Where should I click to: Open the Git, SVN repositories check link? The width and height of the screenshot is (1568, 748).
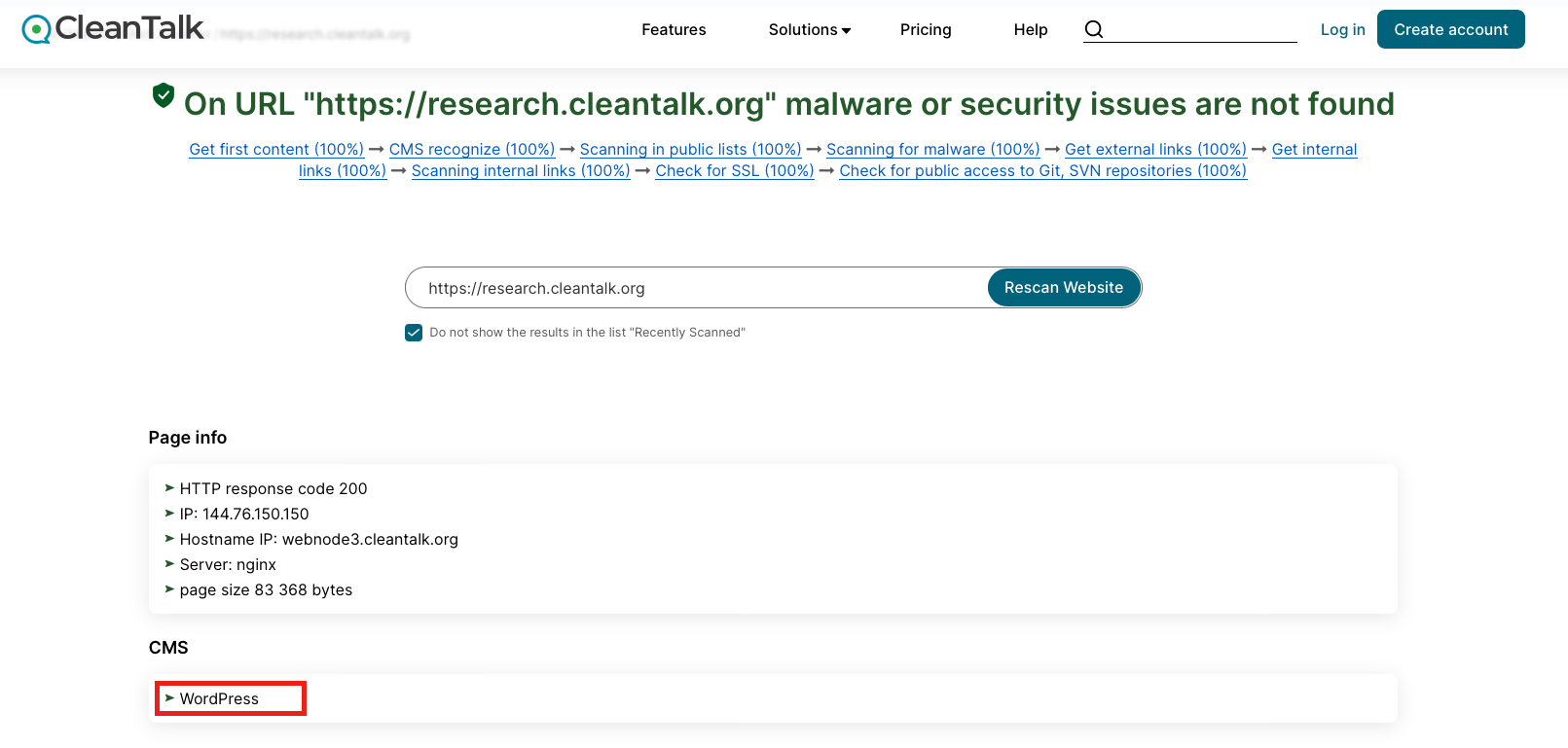(x=1042, y=170)
